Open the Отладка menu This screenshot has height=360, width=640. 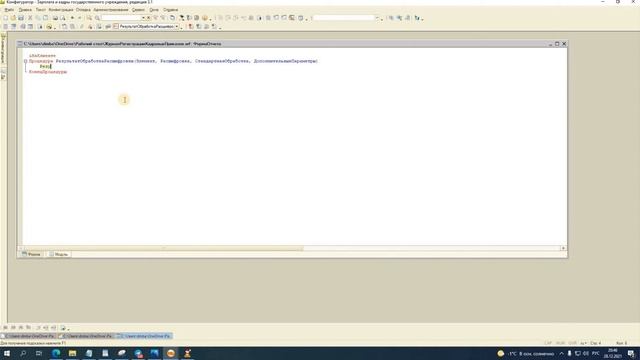[83, 10]
